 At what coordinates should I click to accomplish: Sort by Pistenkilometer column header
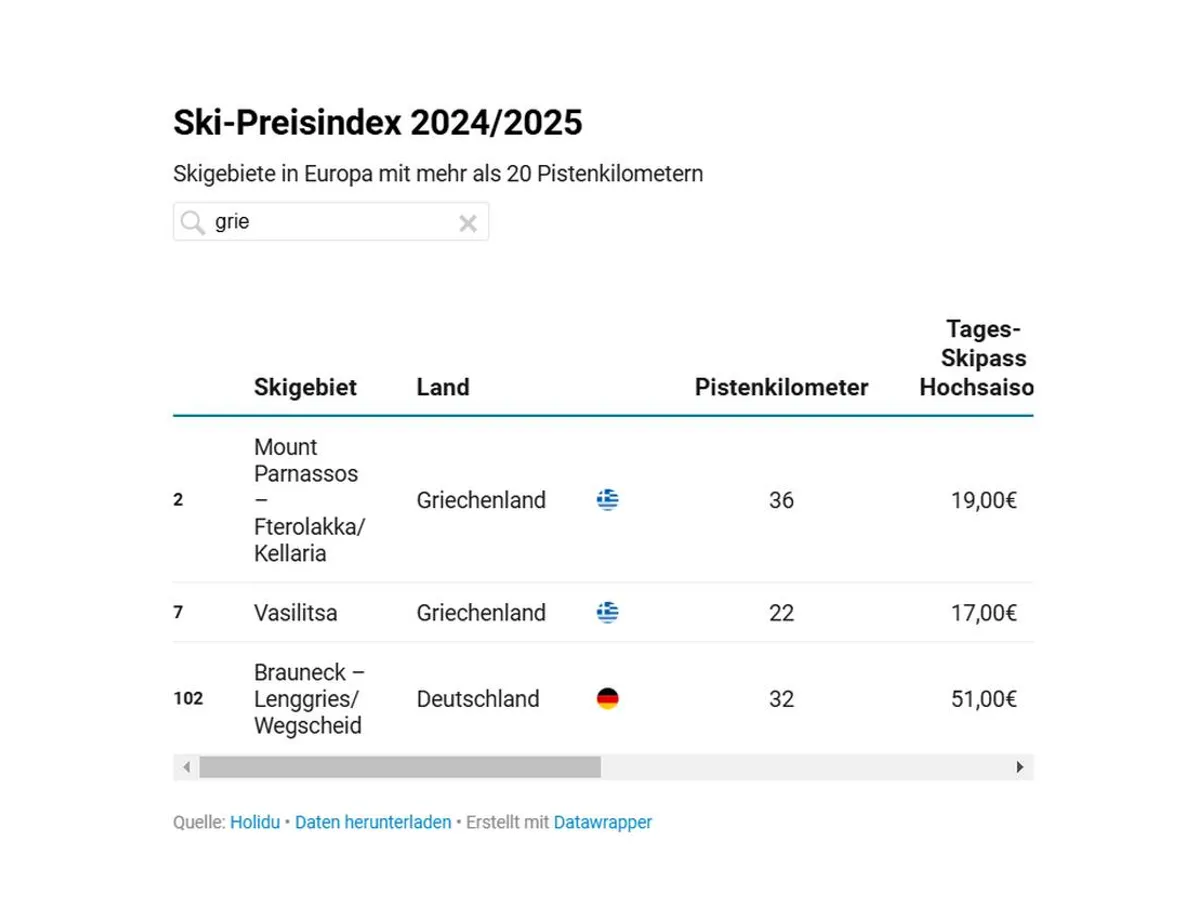point(781,387)
